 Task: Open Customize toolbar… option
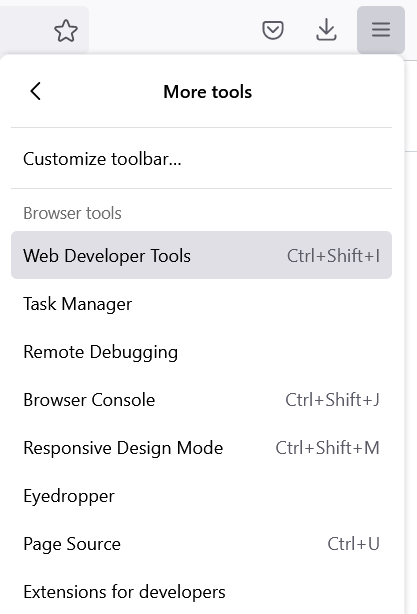click(x=201, y=159)
